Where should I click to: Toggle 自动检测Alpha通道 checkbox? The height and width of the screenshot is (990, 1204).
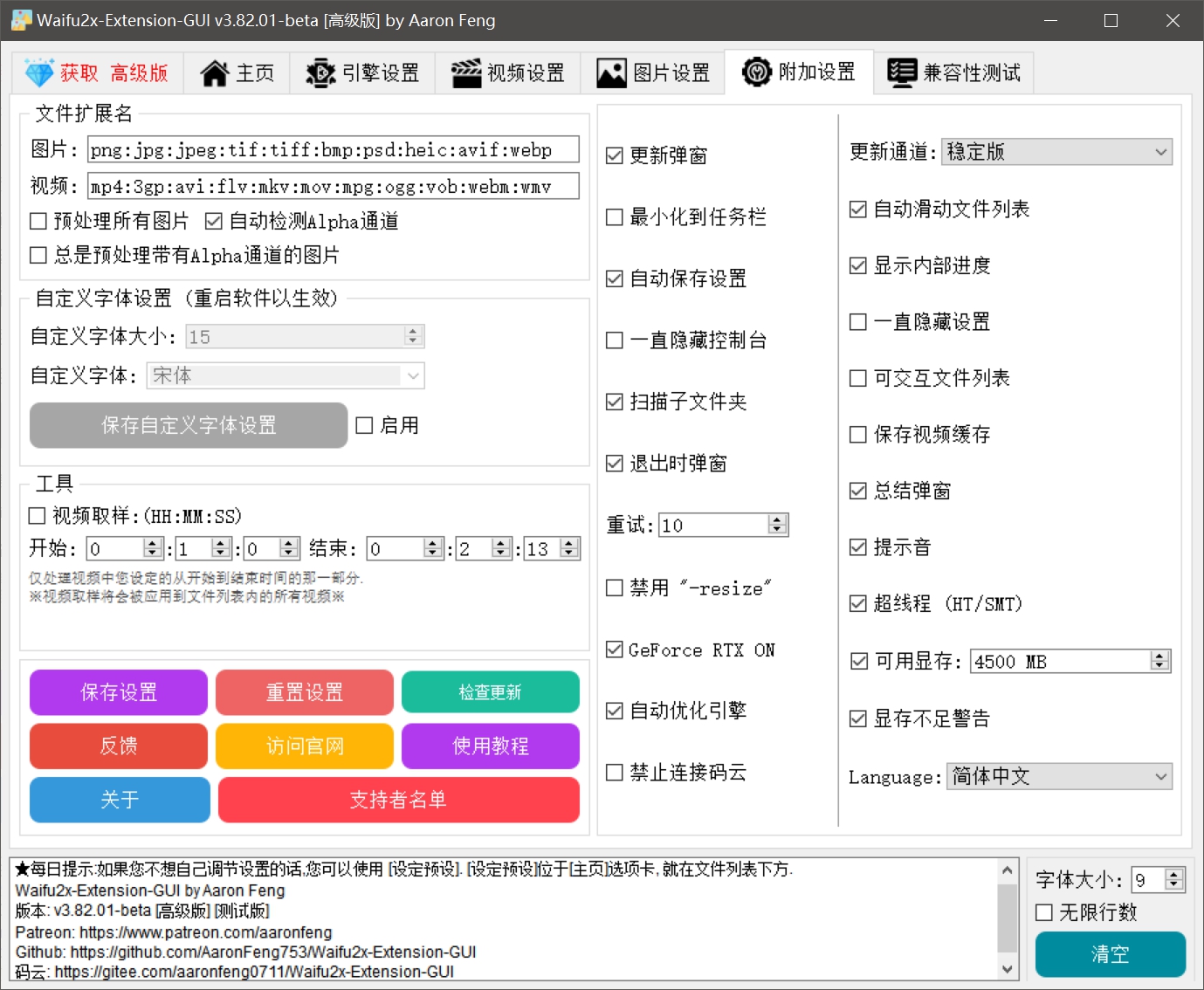coord(301,222)
